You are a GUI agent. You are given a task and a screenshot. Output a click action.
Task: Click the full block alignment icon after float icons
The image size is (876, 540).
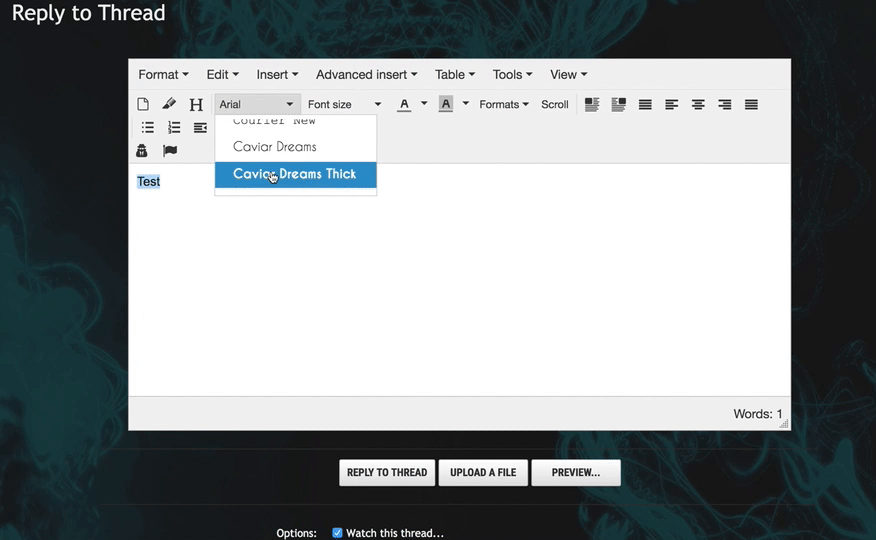[645, 104]
